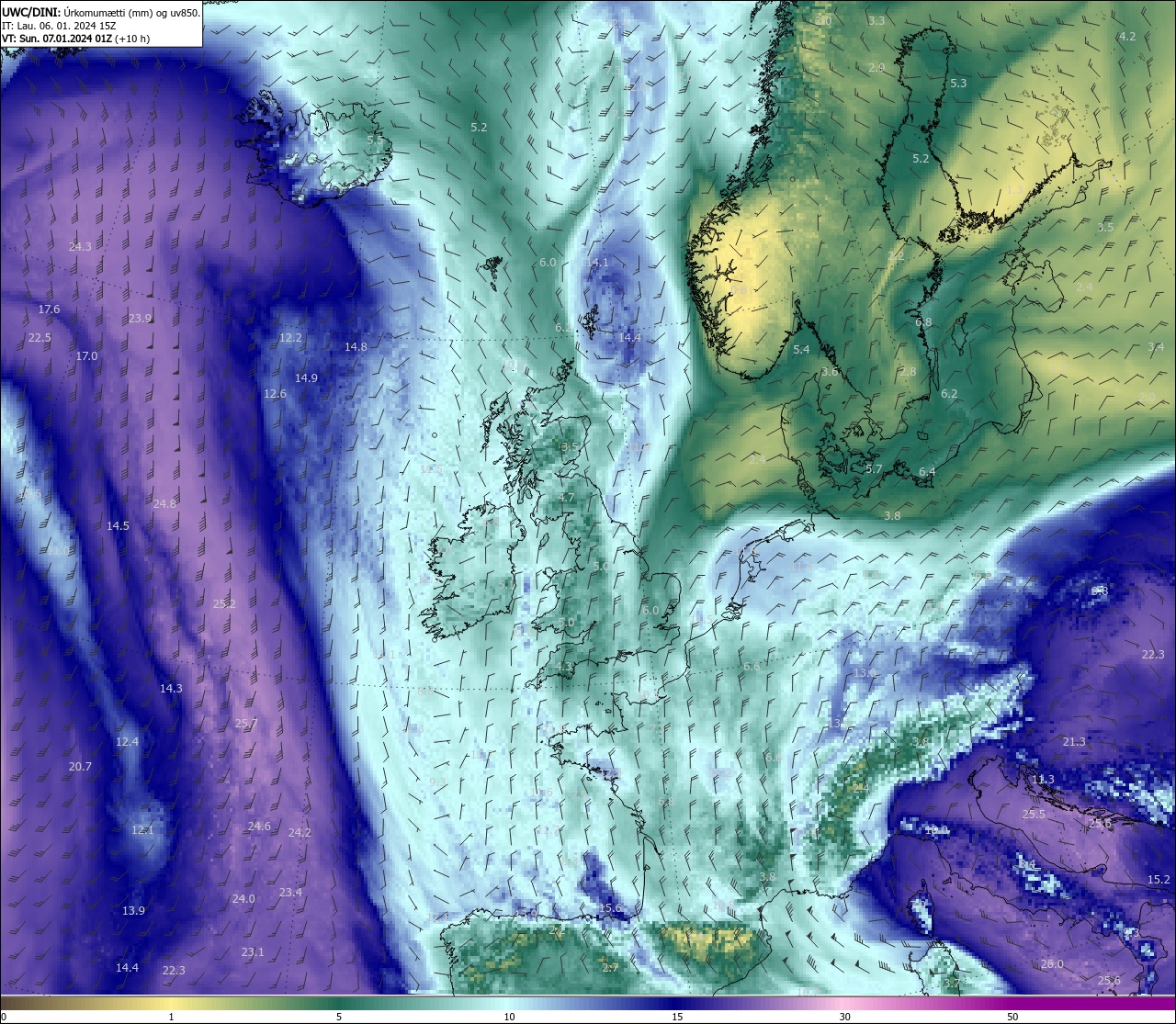Click the map value 24.3

[x=80, y=246]
